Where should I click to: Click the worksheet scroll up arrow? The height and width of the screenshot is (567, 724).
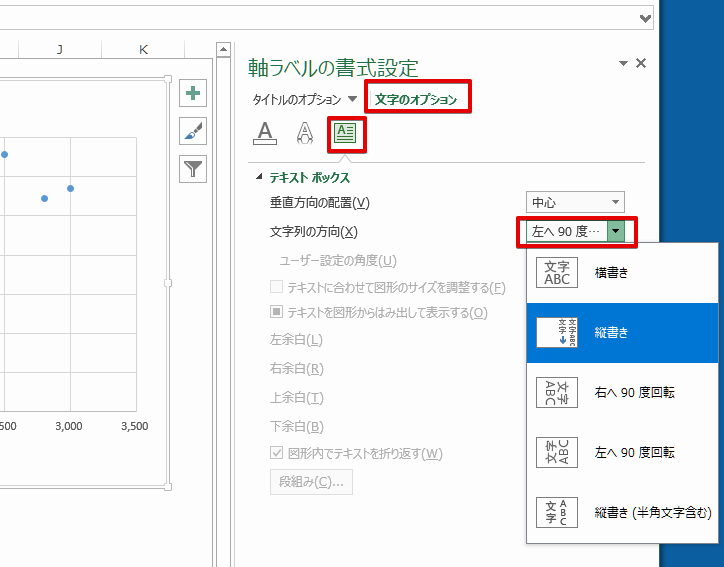pyautogui.click(x=223, y=49)
